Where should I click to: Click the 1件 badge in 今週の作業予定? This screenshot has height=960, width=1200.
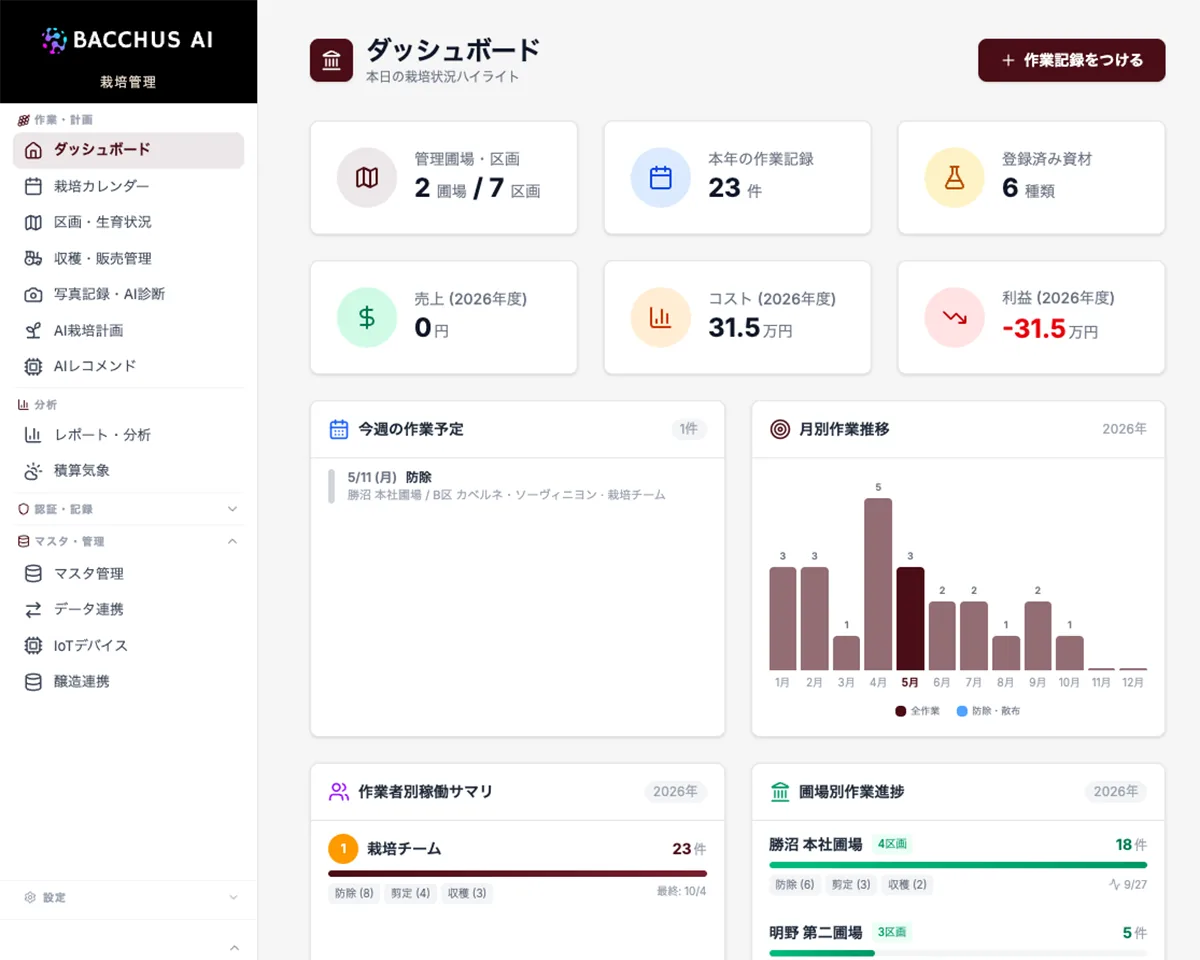coord(689,429)
